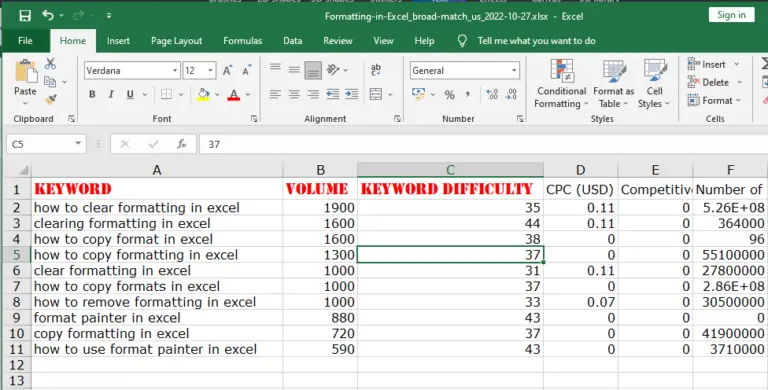This screenshot has width=768, height=390.
Task: Toggle Bottom Align button
Action: coord(313,71)
